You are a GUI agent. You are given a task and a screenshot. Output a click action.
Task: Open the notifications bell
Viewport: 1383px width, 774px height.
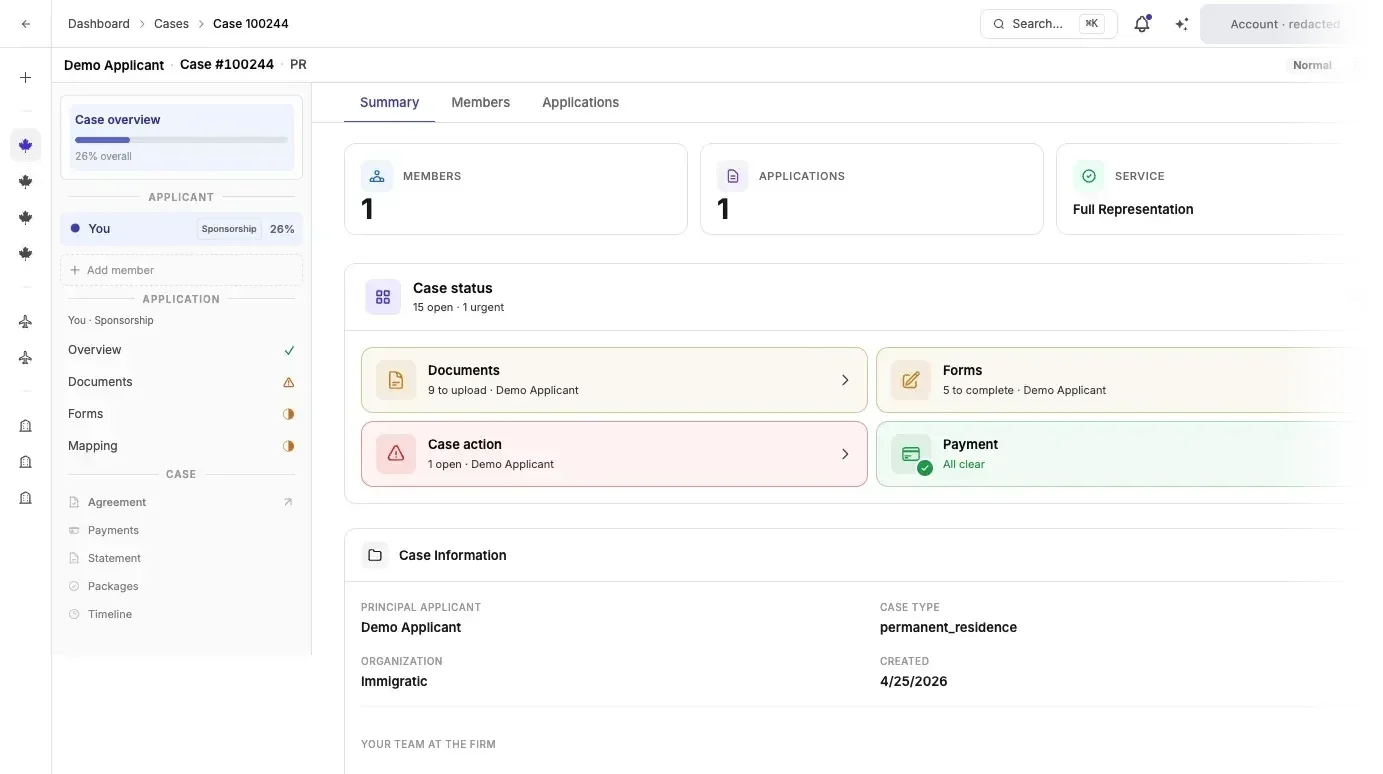1142,24
